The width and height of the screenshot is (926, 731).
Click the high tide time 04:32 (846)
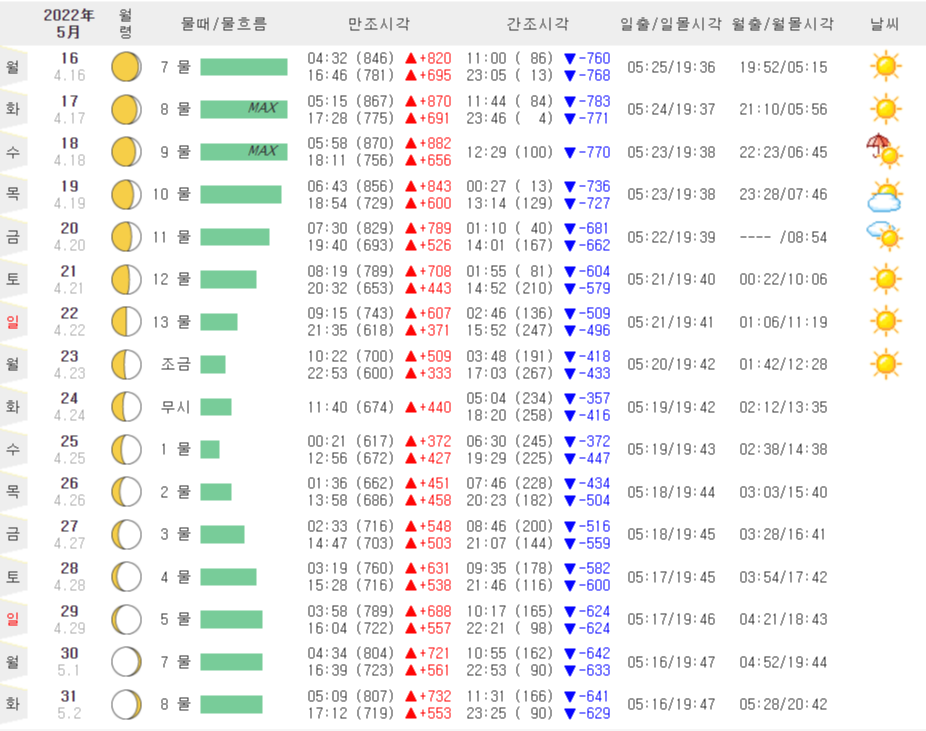coord(350,58)
